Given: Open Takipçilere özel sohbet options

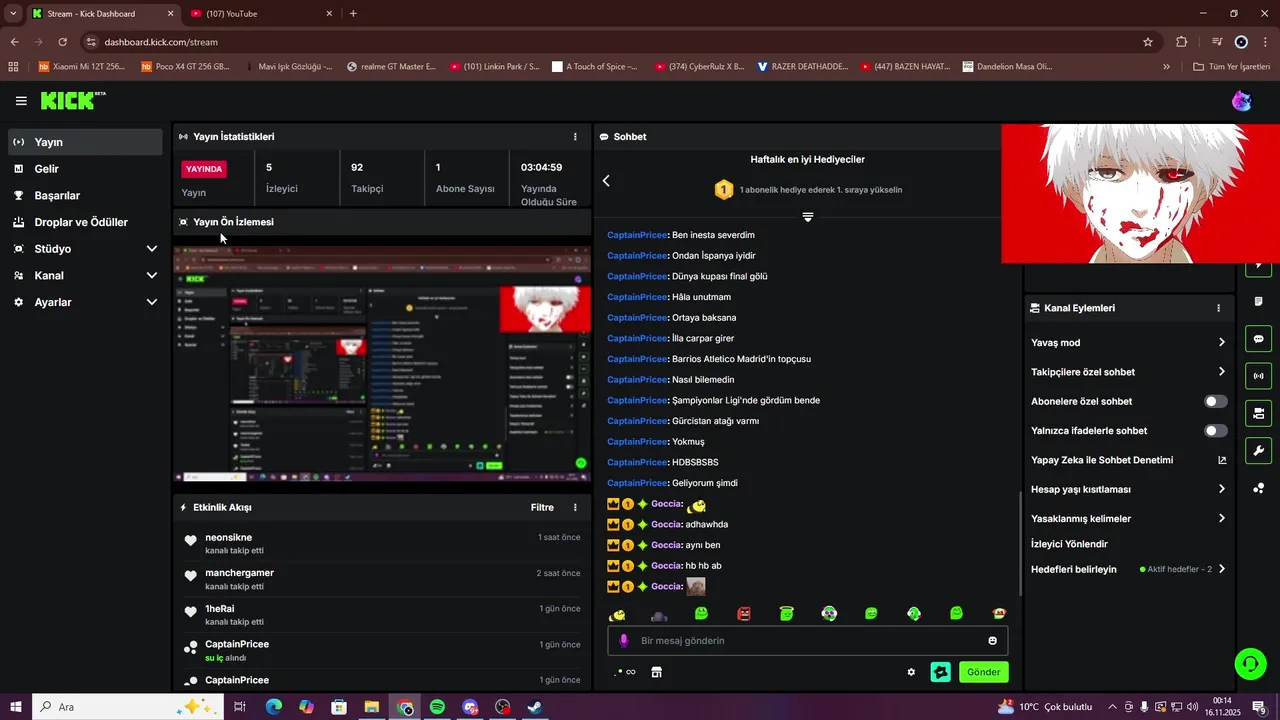Looking at the screenshot, I should pyautogui.click(x=1128, y=372).
